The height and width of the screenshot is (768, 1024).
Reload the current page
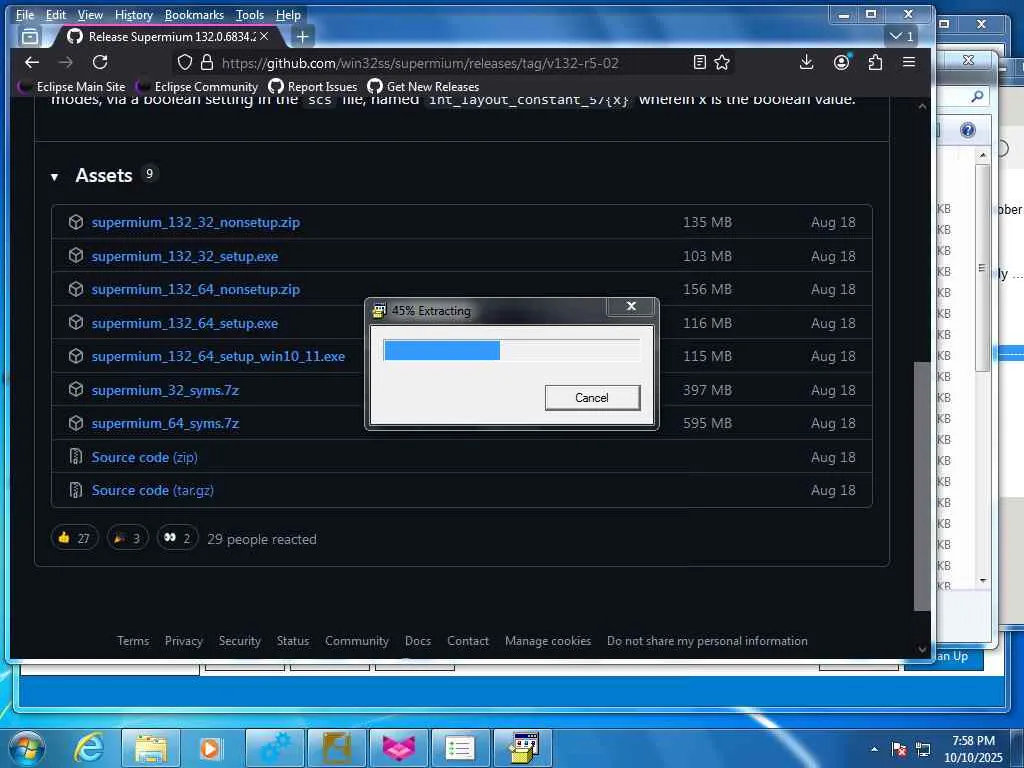click(100, 63)
